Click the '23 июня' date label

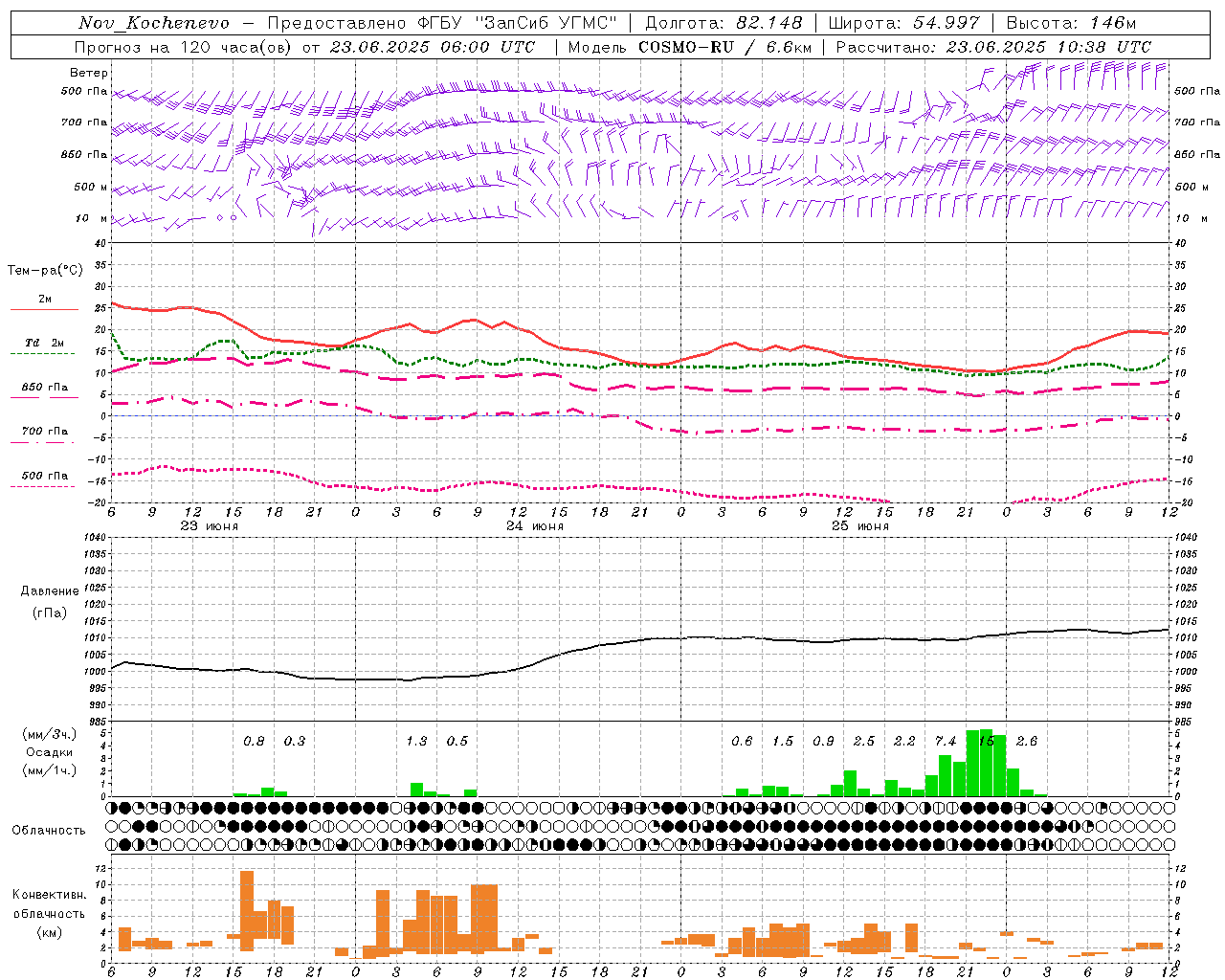(x=210, y=526)
